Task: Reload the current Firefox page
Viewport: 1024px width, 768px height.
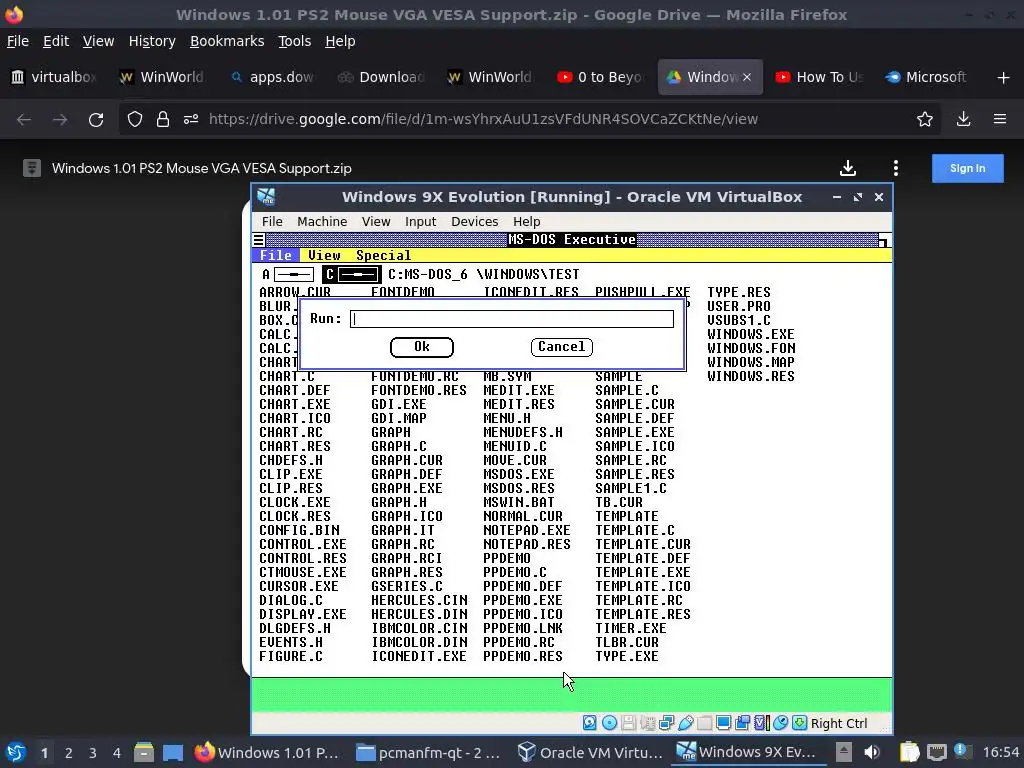Action: (96, 120)
